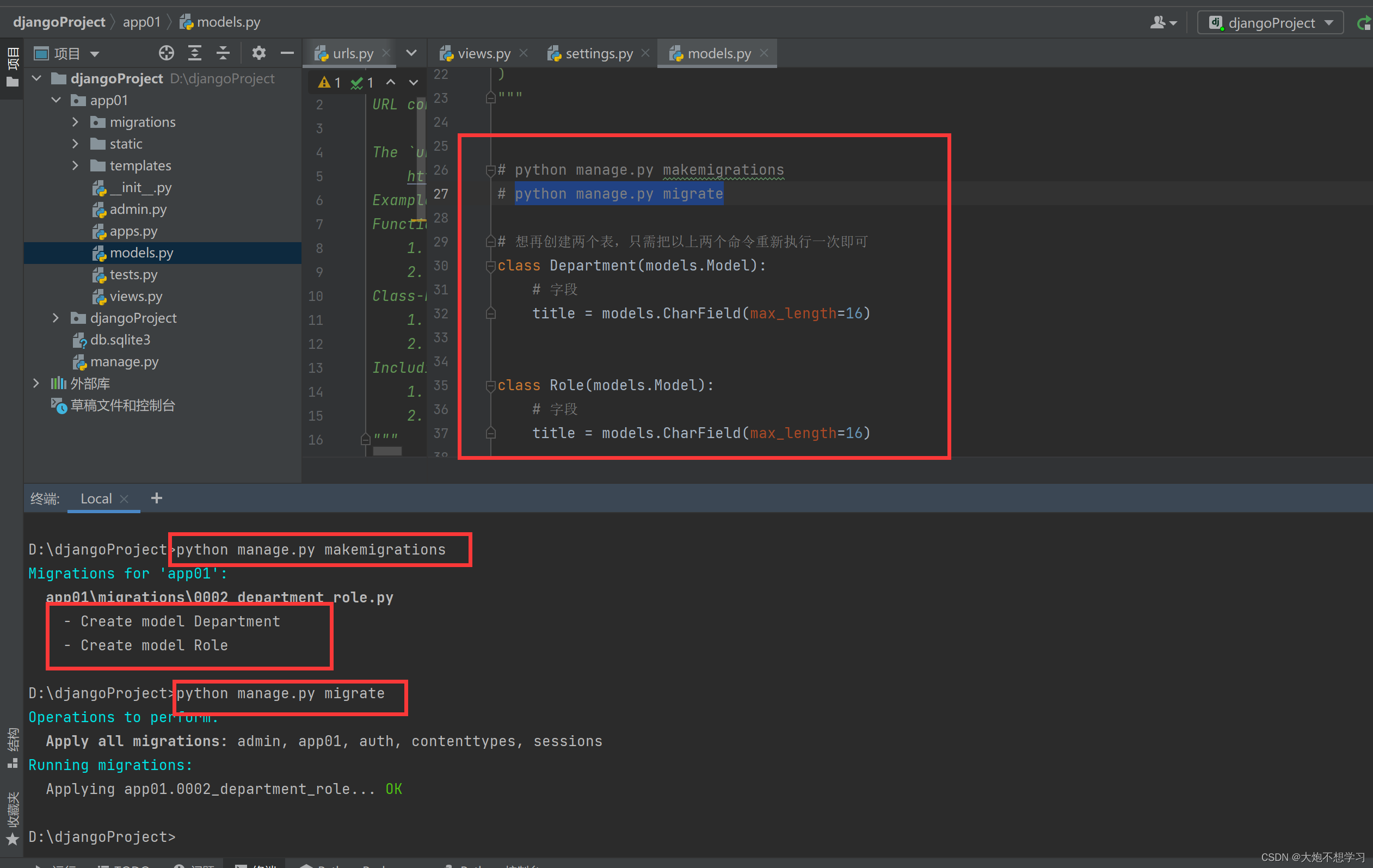The height and width of the screenshot is (868, 1373).
Task: Click the warning indicator in urls.py editor
Action: click(330, 83)
